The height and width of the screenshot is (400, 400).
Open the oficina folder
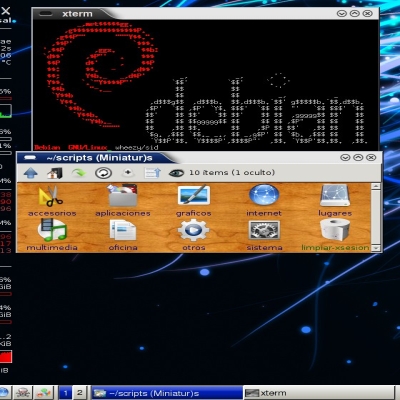coord(123,235)
